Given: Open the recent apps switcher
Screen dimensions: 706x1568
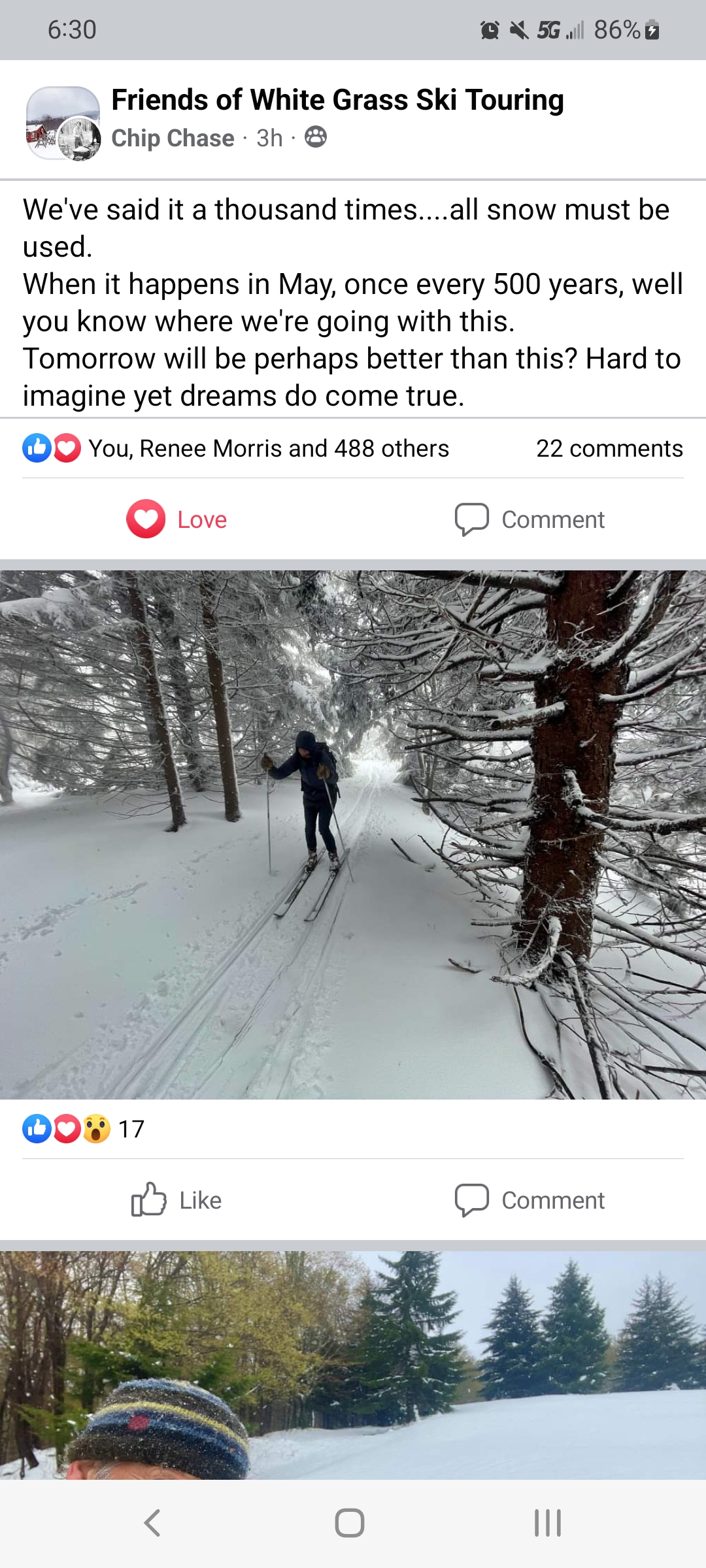Looking at the screenshot, I should tap(548, 1523).
